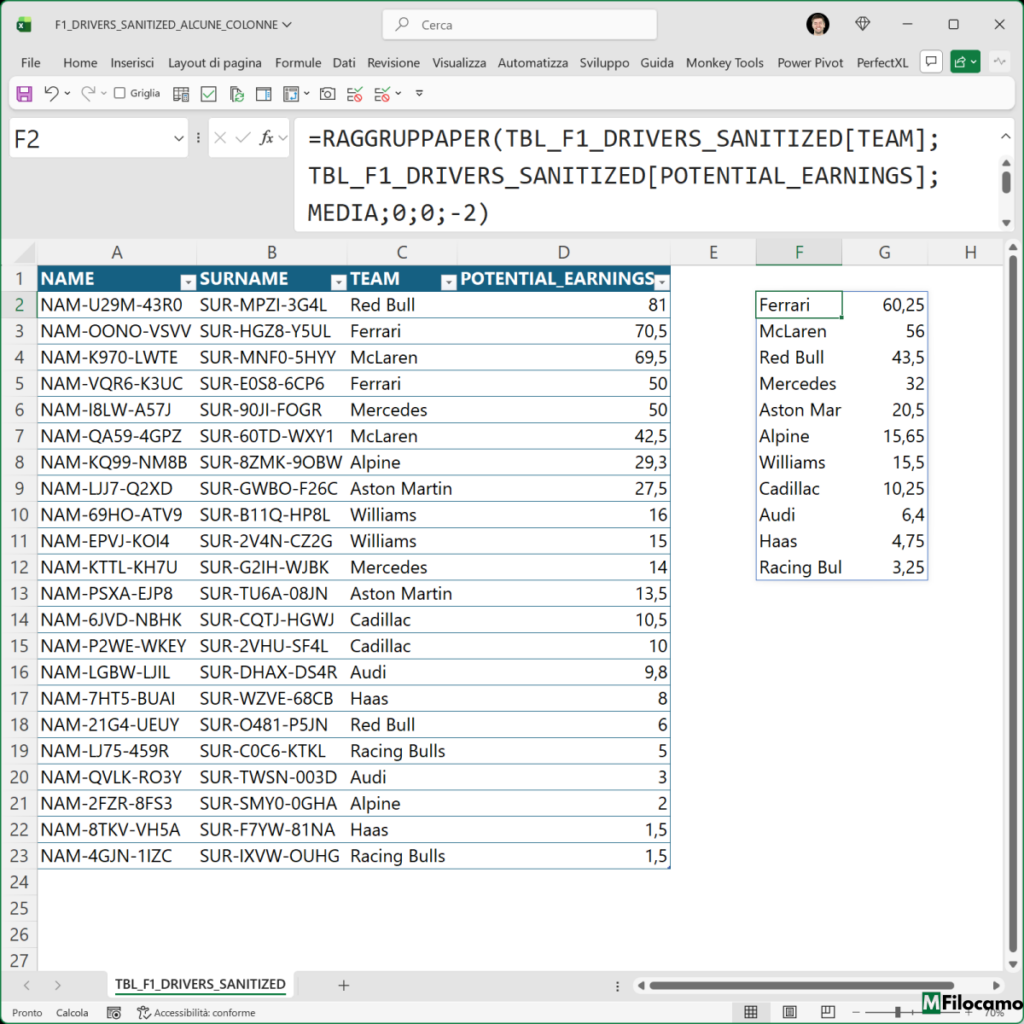
Task: Click the zoom slider handle
Action: click(898, 1012)
